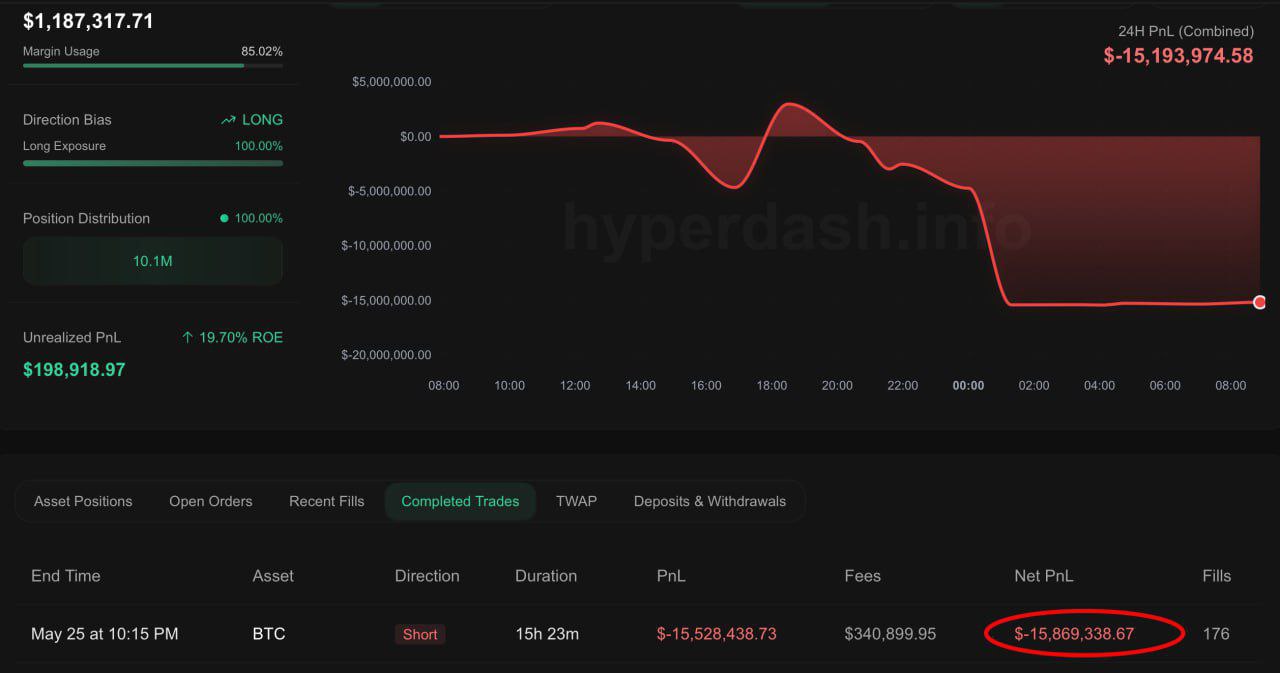
Task: Click the 24H PnL $-15,193,974.58 value
Action: (1178, 56)
